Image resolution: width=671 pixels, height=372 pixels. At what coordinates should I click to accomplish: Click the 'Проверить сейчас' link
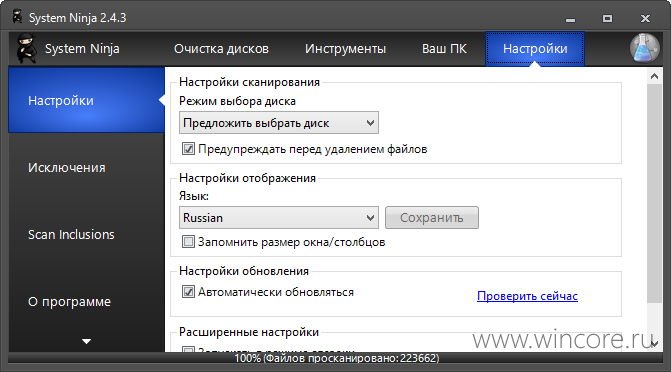(x=527, y=296)
